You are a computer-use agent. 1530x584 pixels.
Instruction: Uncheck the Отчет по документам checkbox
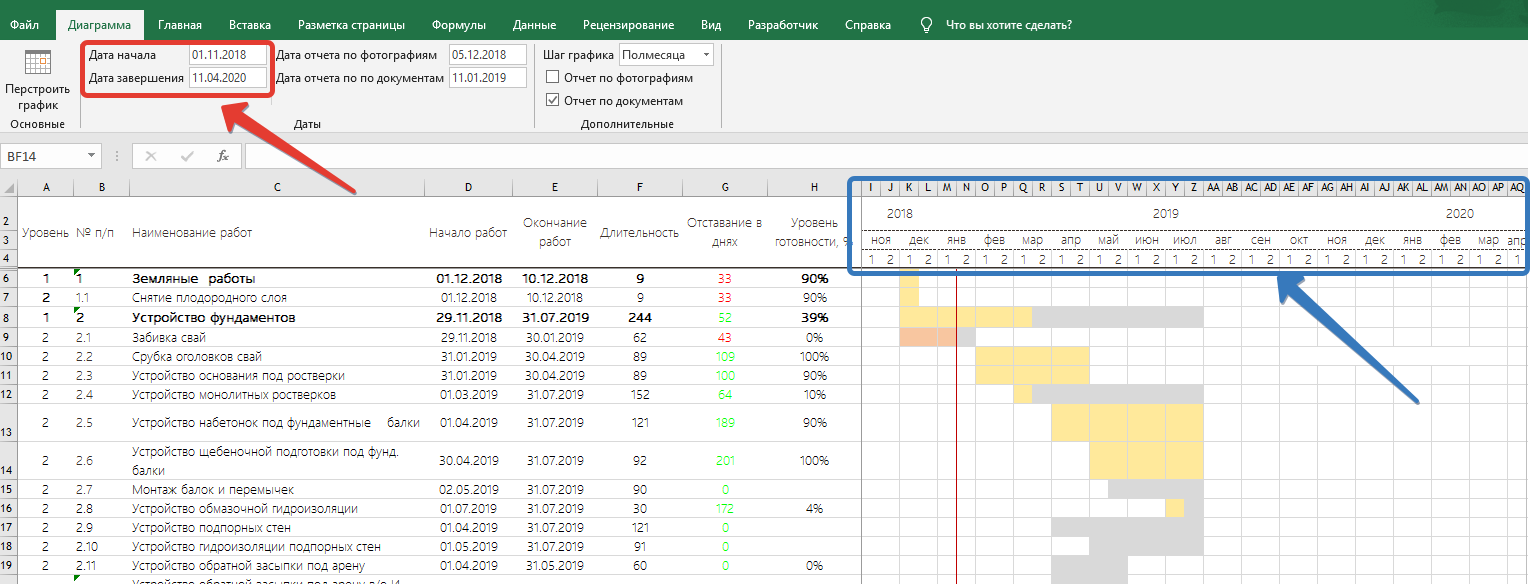click(x=552, y=100)
